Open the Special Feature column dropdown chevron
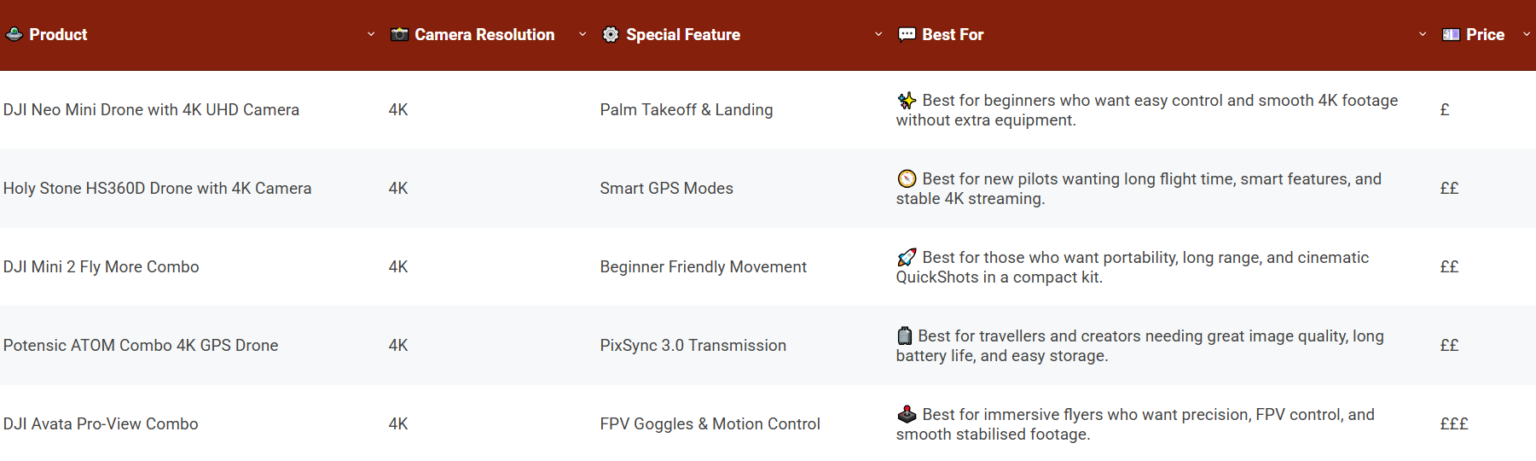This screenshot has width=1536, height=461. [x=879, y=35]
